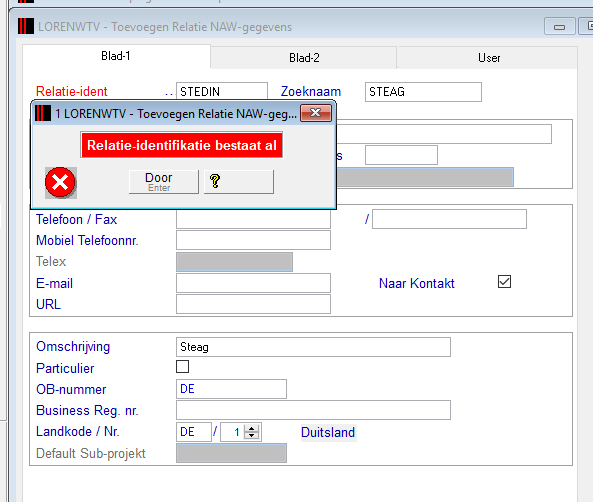Click the main window's striped app icon
This screenshot has height=502, width=593.
click(x=26, y=26)
